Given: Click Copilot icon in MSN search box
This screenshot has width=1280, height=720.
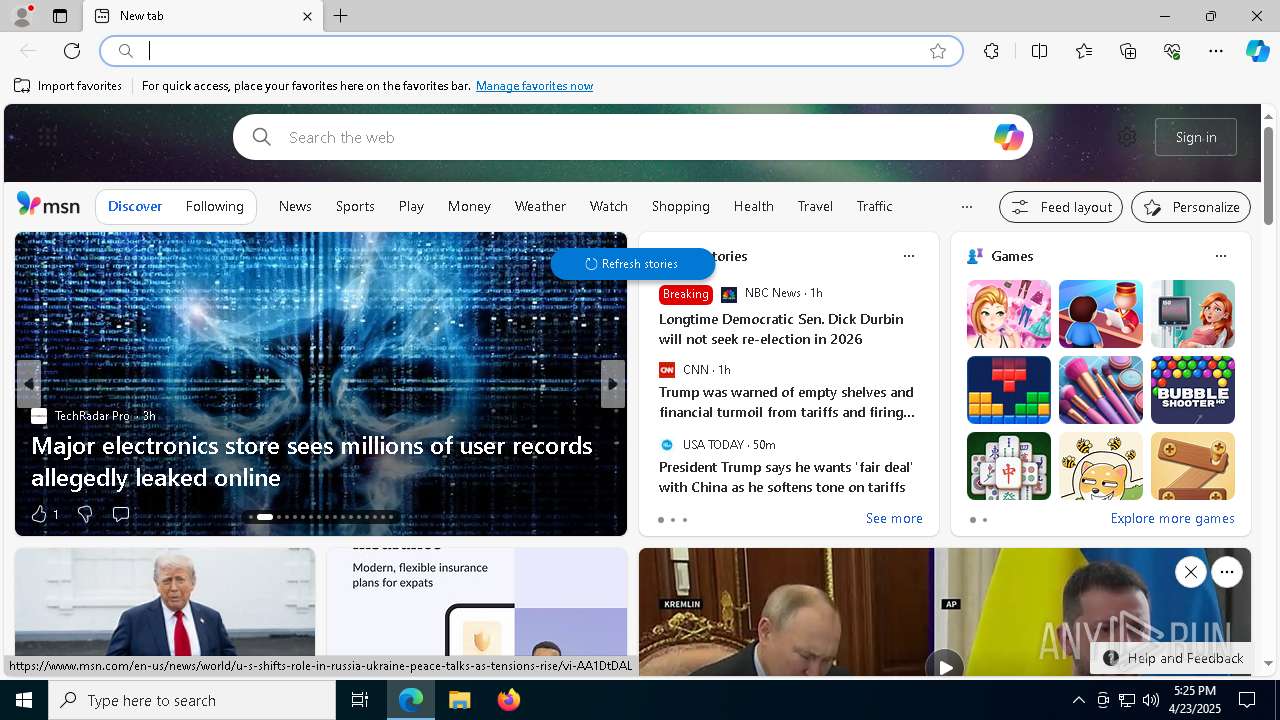Looking at the screenshot, I should click(x=1008, y=137).
